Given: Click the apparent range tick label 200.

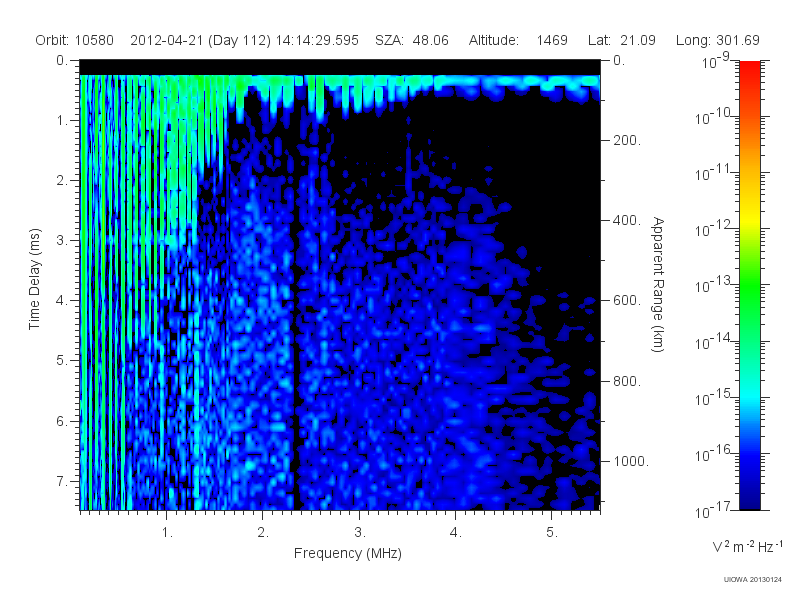Looking at the screenshot, I should click(x=627, y=140).
